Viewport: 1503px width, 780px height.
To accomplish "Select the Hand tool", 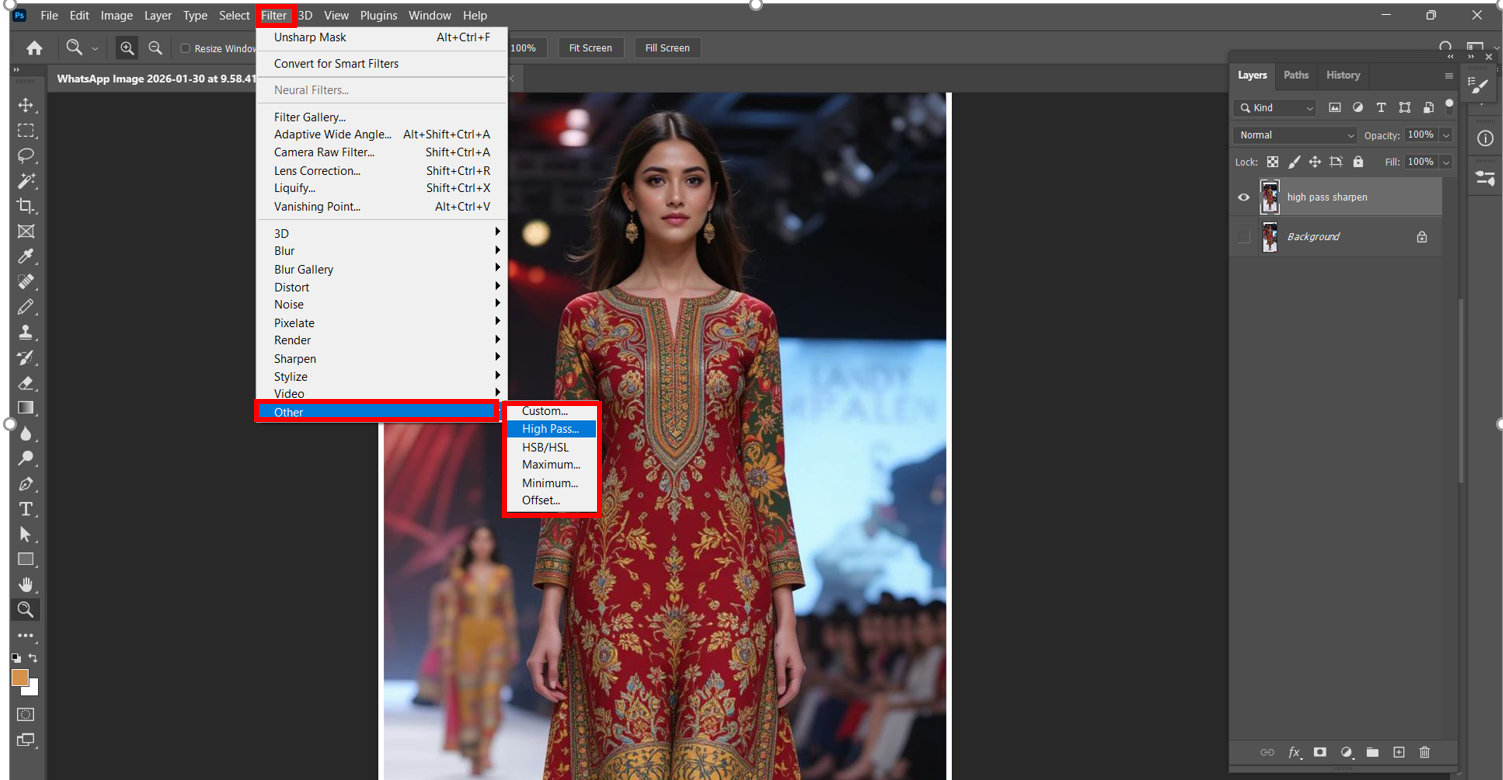I will pos(26,584).
